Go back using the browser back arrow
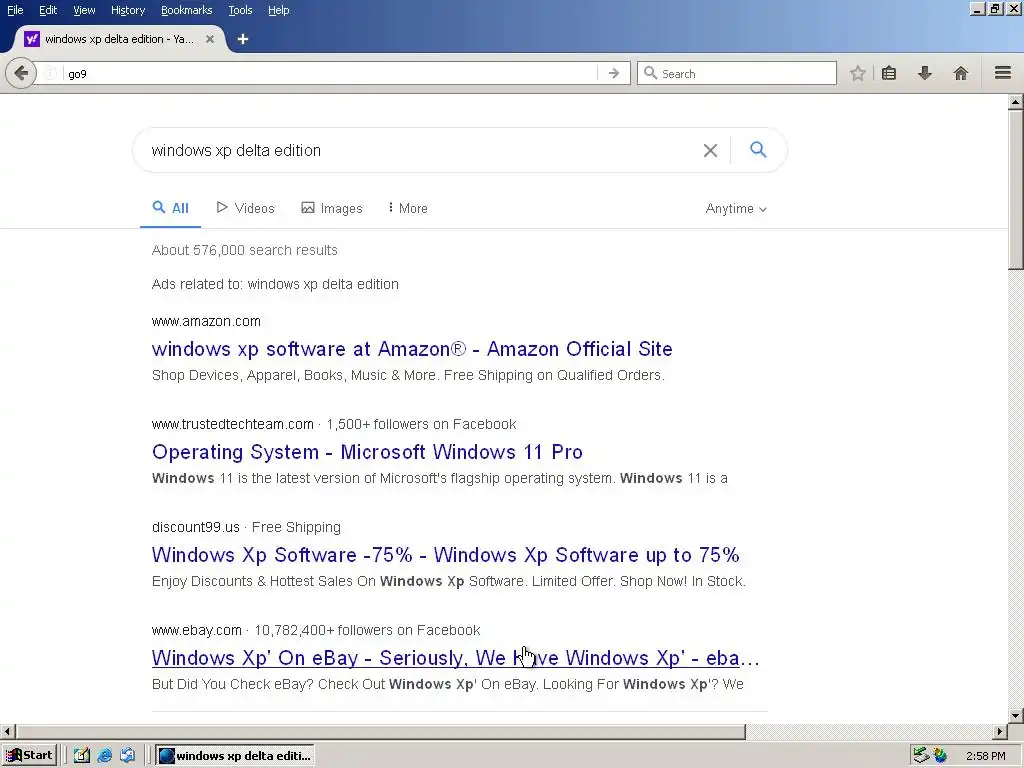Viewport: 1024px width, 768px height. pos(21,73)
